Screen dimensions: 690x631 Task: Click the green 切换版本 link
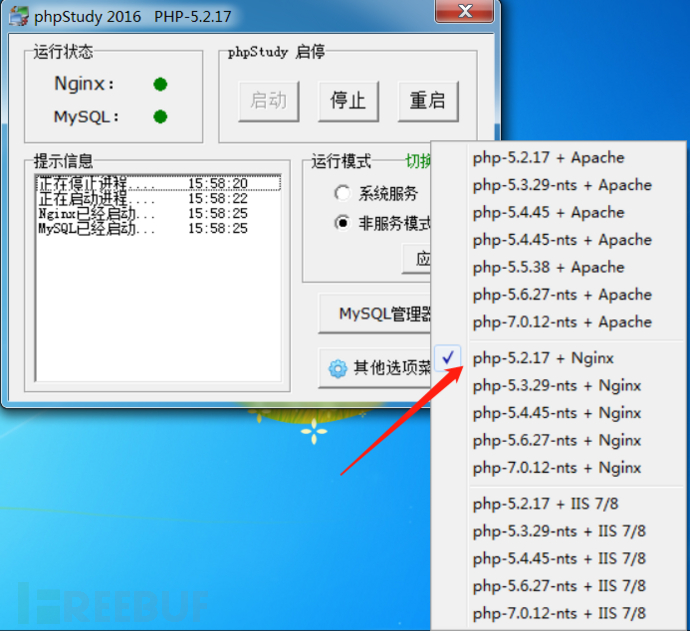[x=418, y=161]
